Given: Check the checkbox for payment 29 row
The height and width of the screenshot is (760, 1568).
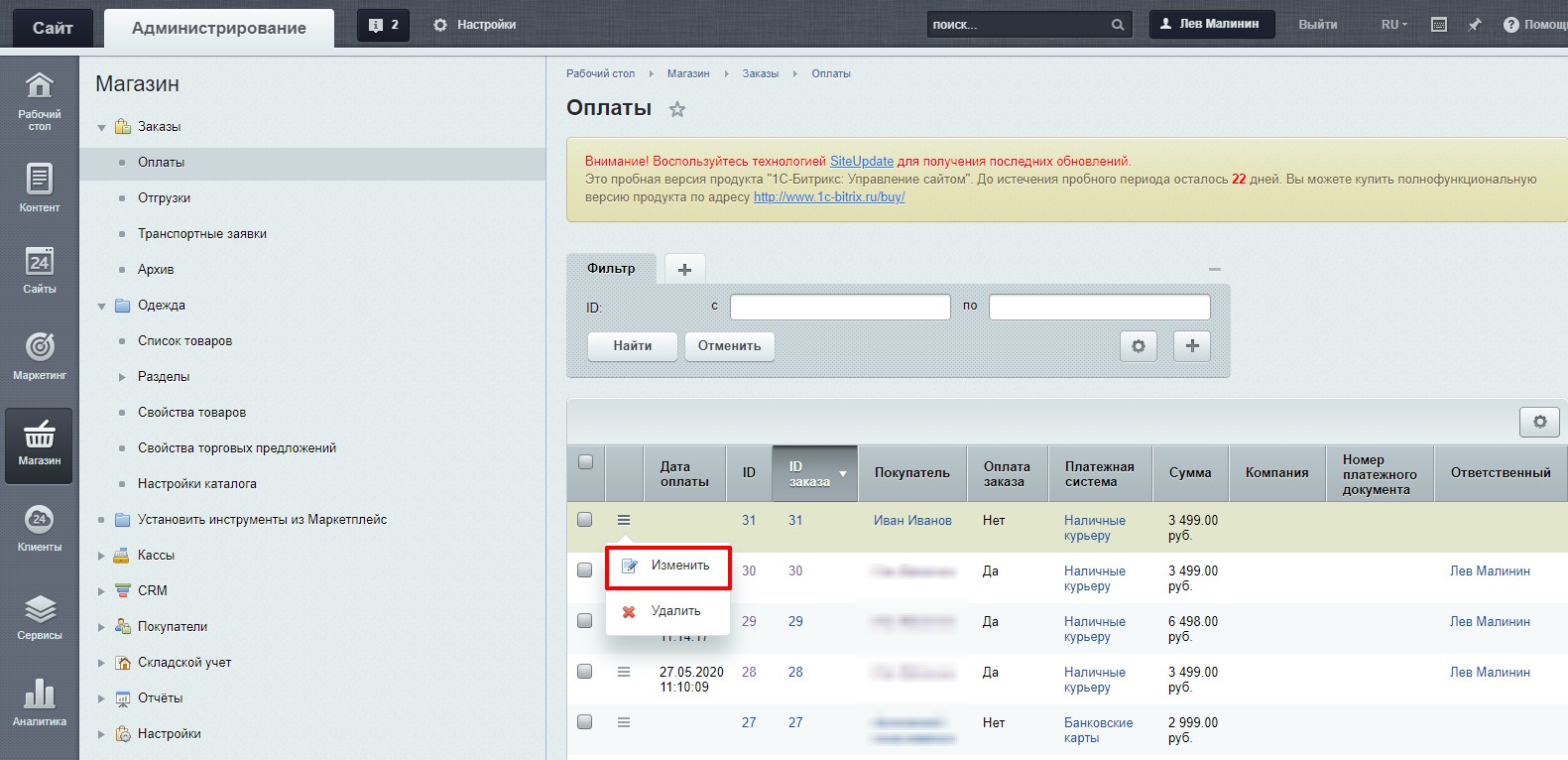Looking at the screenshot, I should 585,621.
